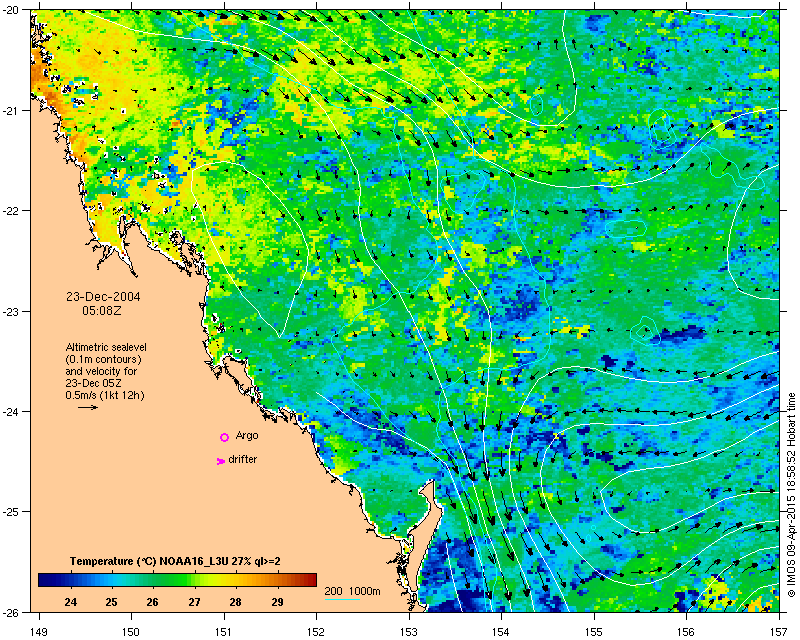The height and width of the screenshot is (640, 800).
Task: Click the date label 23-Dec-2004
Action: (103, 297)
